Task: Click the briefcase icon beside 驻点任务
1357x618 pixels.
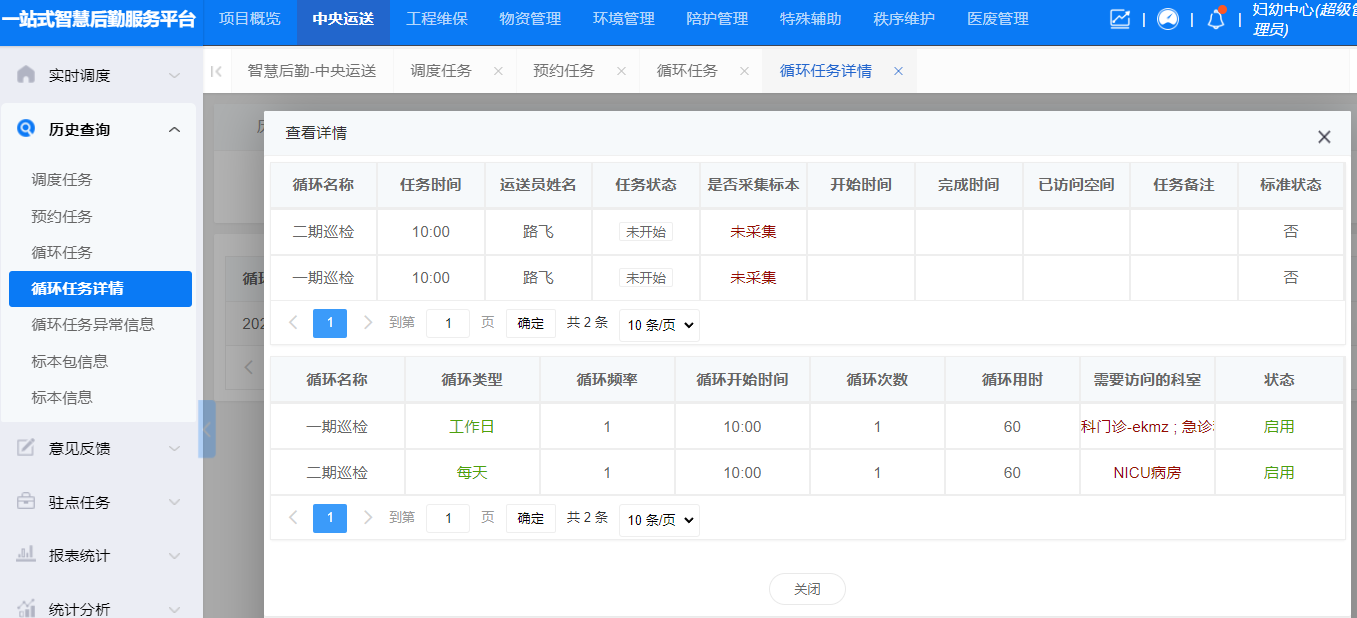Action: 26,502
